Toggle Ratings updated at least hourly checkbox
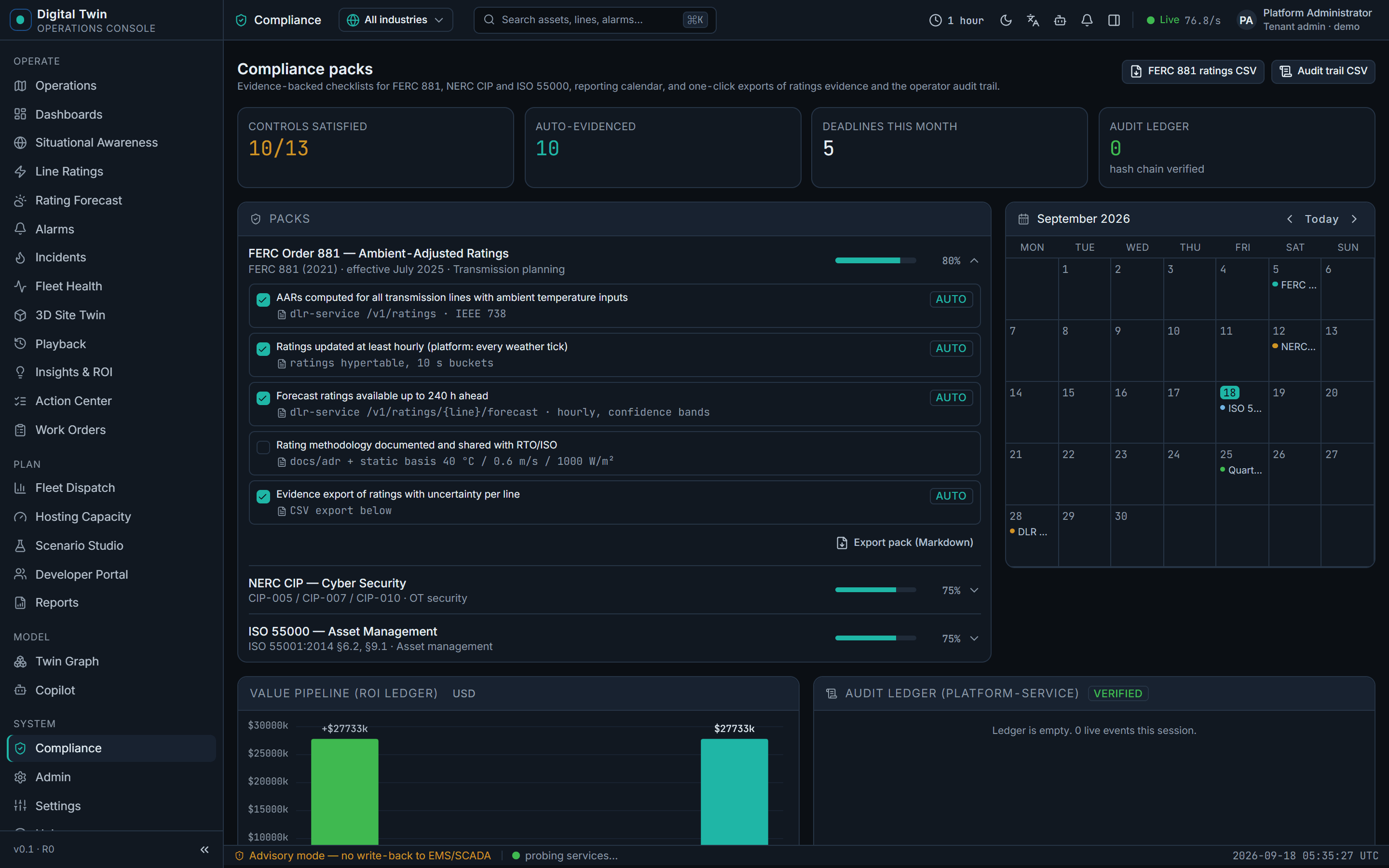The image size is (1389, 868). pos(263,349)
